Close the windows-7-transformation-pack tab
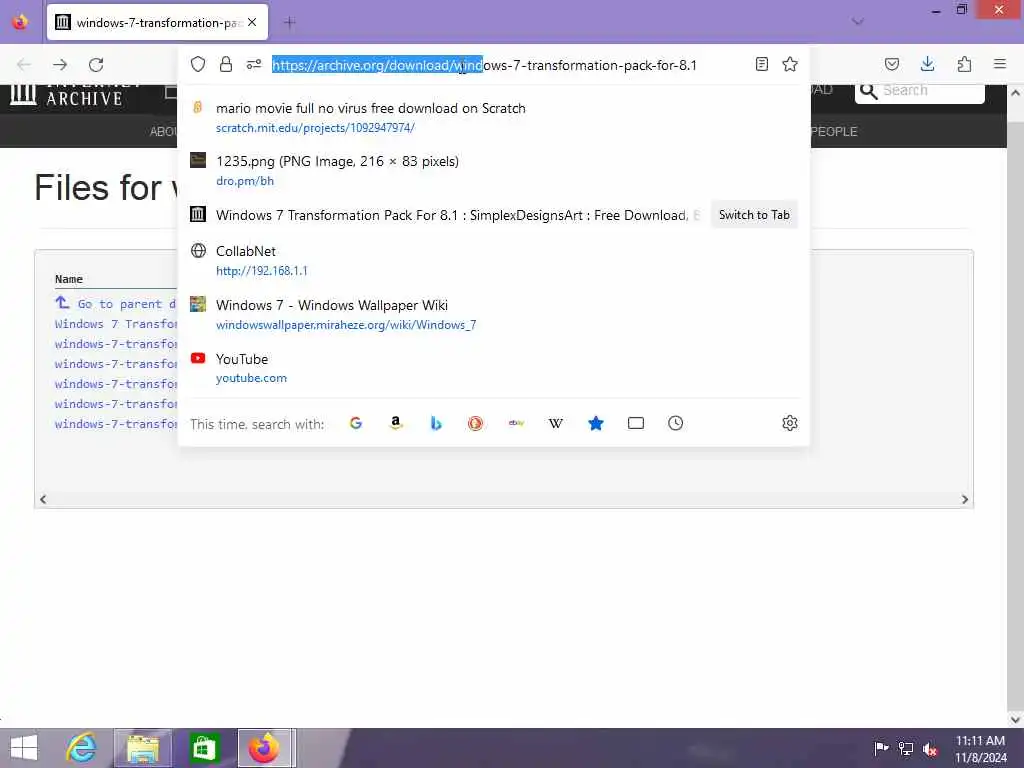This screenshot has width=1024, height=768. tap(252, 22)
